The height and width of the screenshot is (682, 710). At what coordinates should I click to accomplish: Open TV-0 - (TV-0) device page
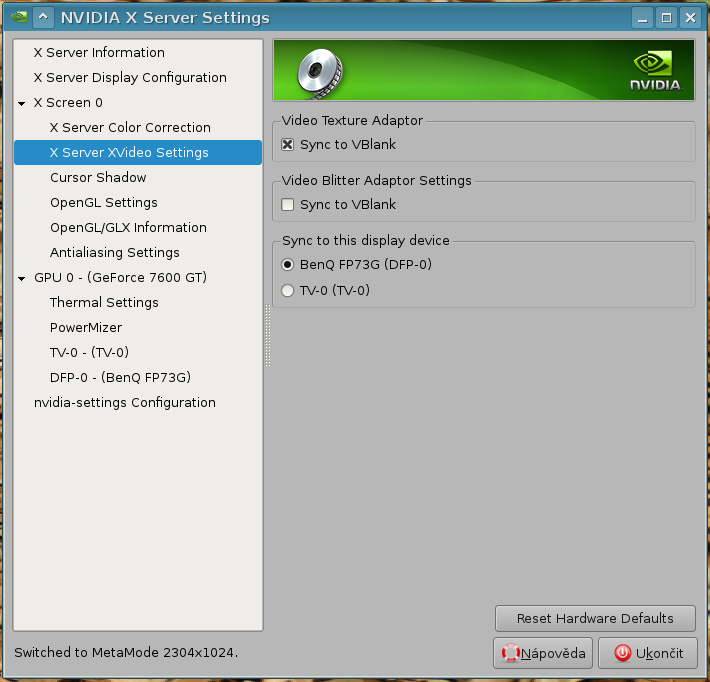(89, 352)
